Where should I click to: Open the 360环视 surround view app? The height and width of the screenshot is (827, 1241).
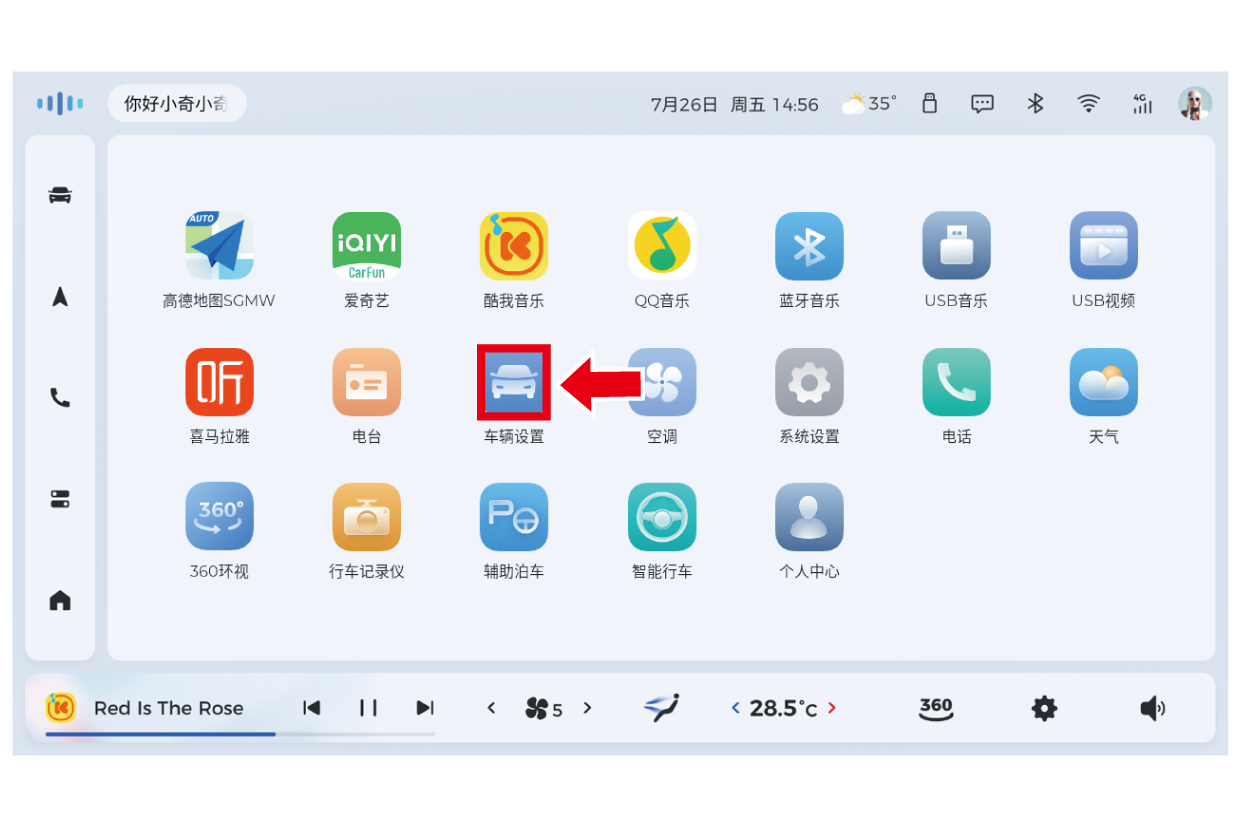pos(219,517)
